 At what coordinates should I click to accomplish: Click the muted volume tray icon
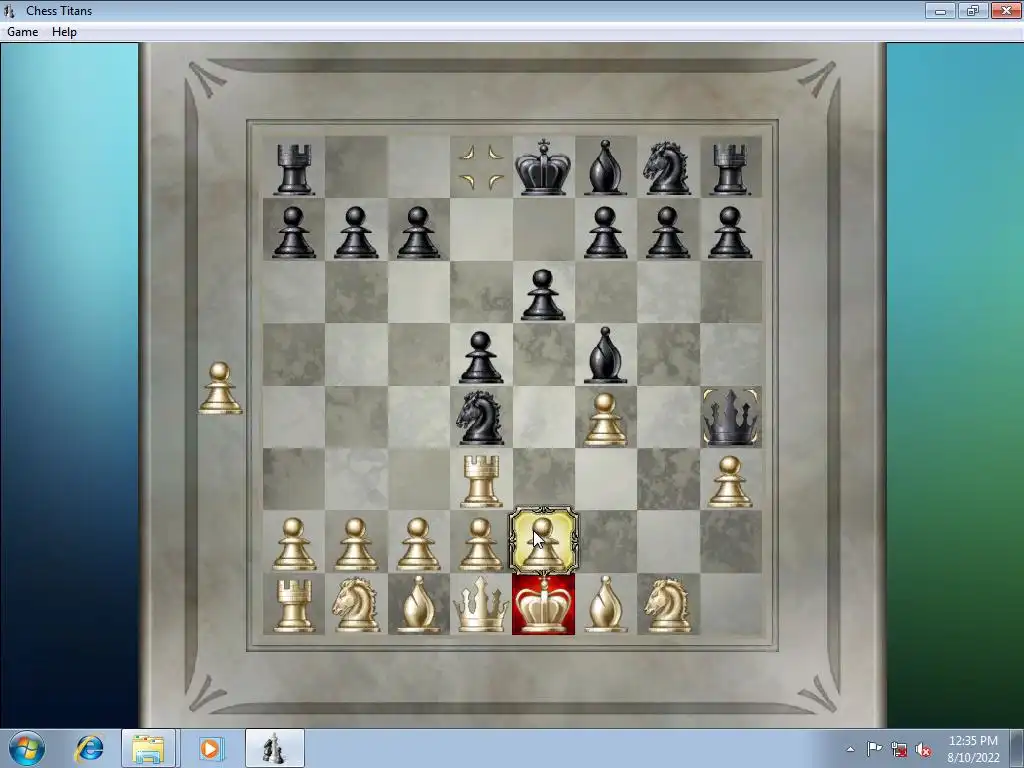923,749
